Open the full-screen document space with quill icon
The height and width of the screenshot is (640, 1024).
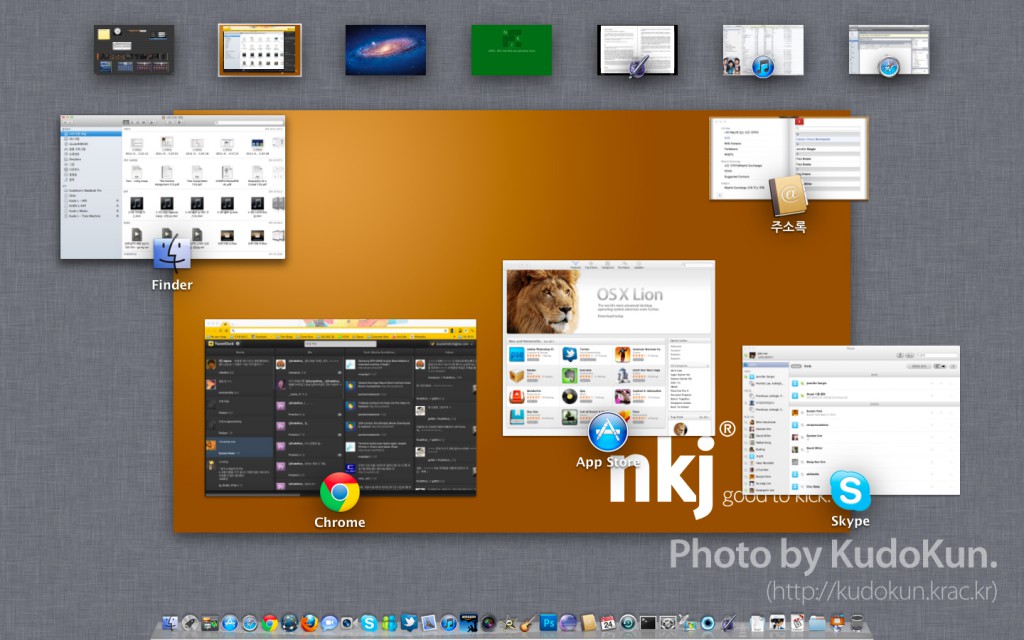click(x=637, y=50)
